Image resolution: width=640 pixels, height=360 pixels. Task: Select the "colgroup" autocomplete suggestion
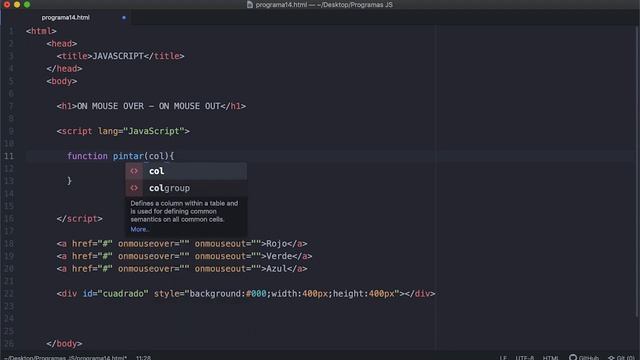coord(186,188)
